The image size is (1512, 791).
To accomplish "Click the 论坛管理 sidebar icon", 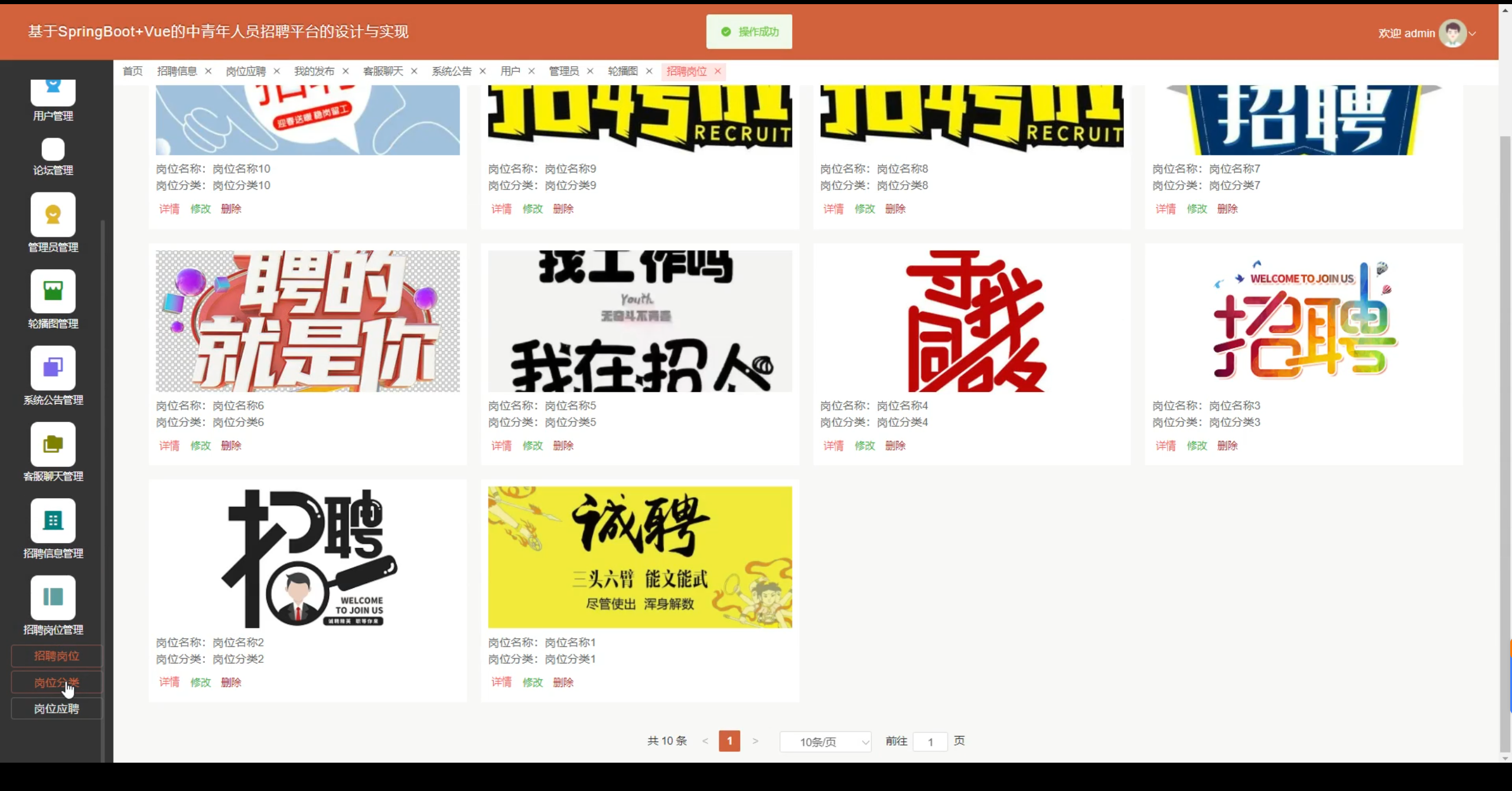I will click(53, 150).
